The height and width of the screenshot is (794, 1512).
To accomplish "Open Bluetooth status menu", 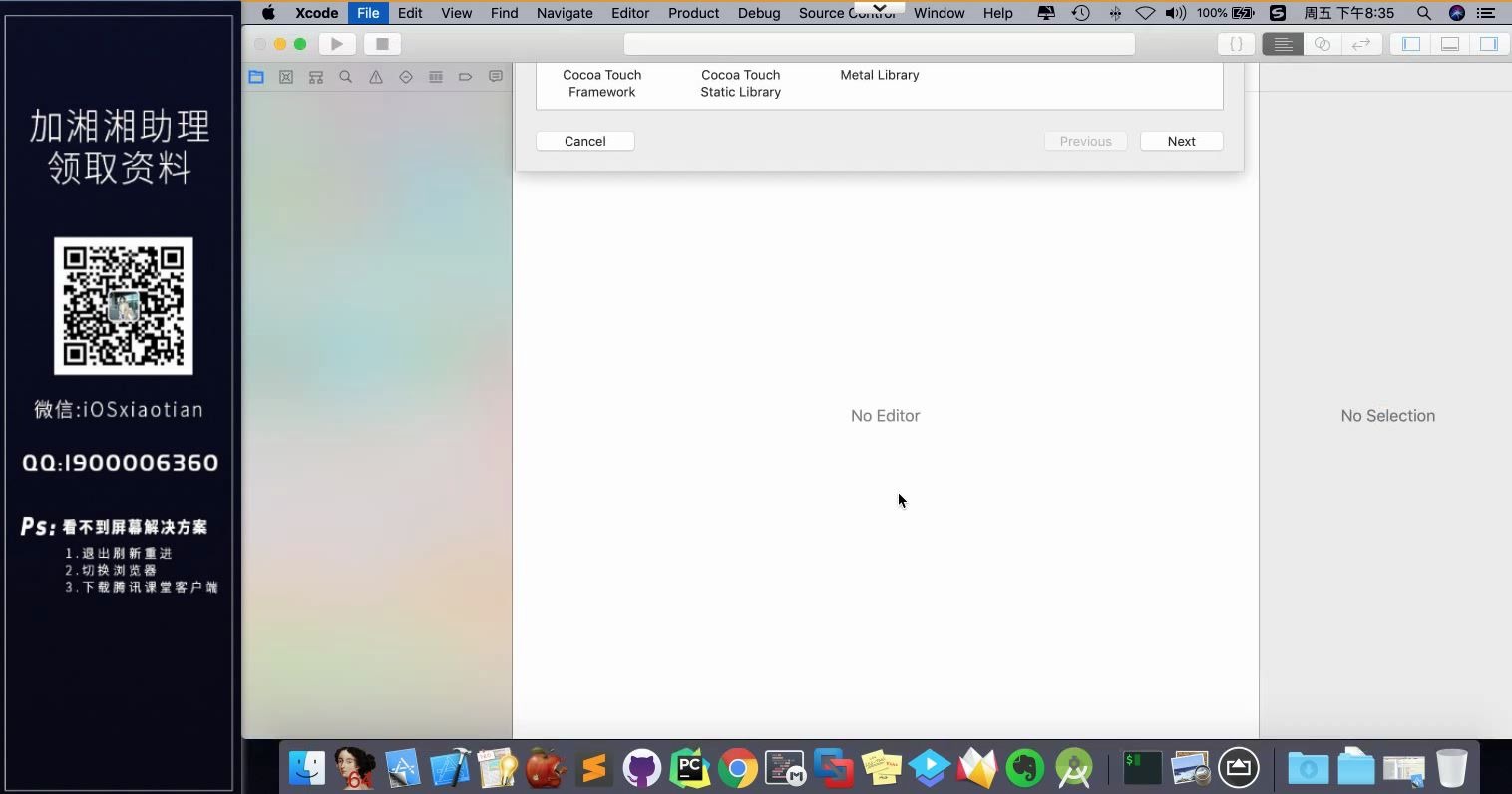I will (x=1115, y=13).
